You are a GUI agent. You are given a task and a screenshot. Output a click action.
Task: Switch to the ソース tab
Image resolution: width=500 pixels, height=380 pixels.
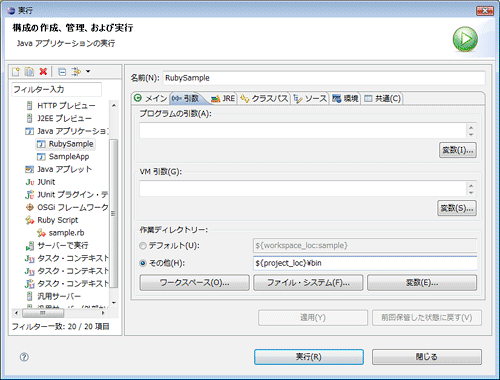310,98
